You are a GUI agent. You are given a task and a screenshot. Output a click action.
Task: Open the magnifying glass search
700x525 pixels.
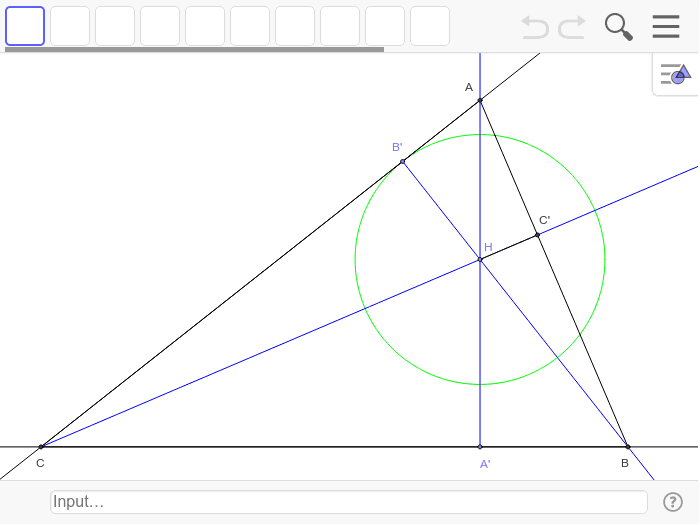pyautogui.click(x=619, y=27)
